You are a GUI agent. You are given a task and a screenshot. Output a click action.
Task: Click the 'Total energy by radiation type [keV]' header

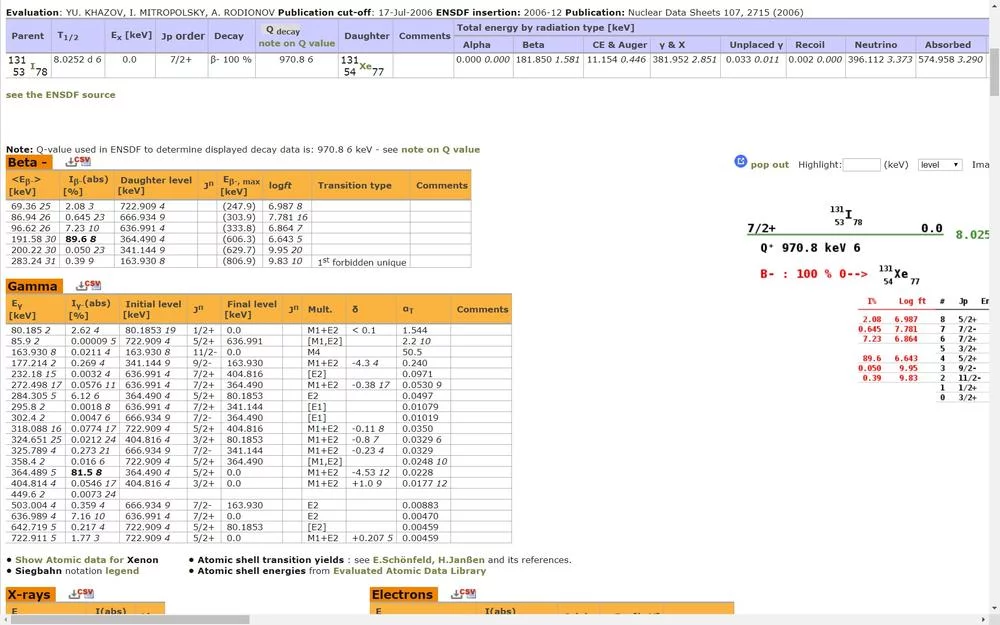tap(545, 27)
